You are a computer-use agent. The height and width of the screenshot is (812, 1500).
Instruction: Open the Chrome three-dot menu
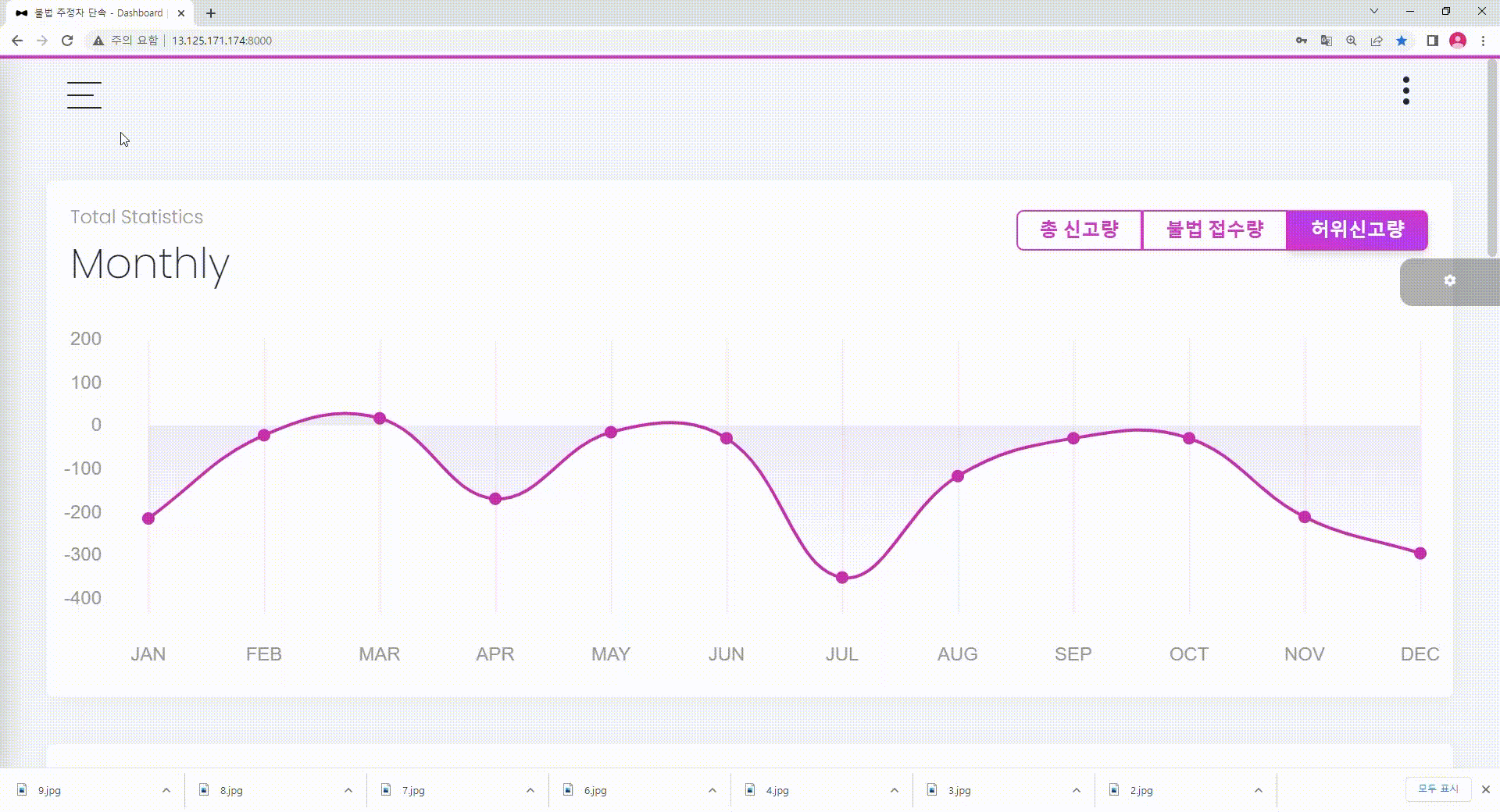click(1483, 41)
